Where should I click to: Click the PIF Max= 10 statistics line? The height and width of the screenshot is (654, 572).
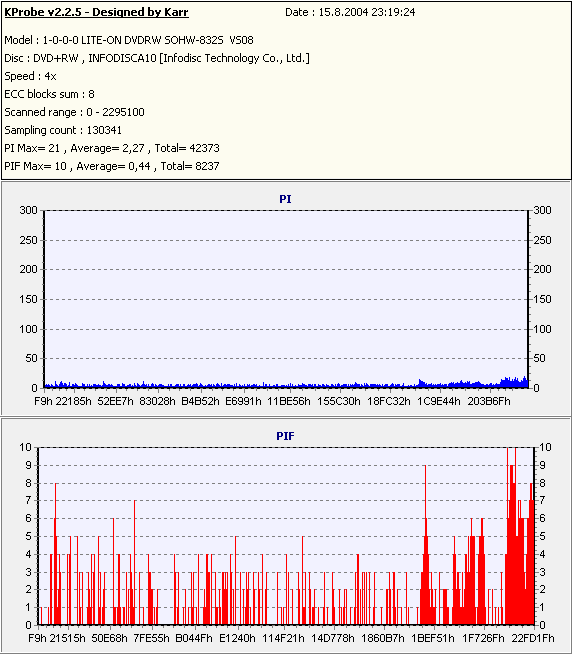(x=112, y=166)
